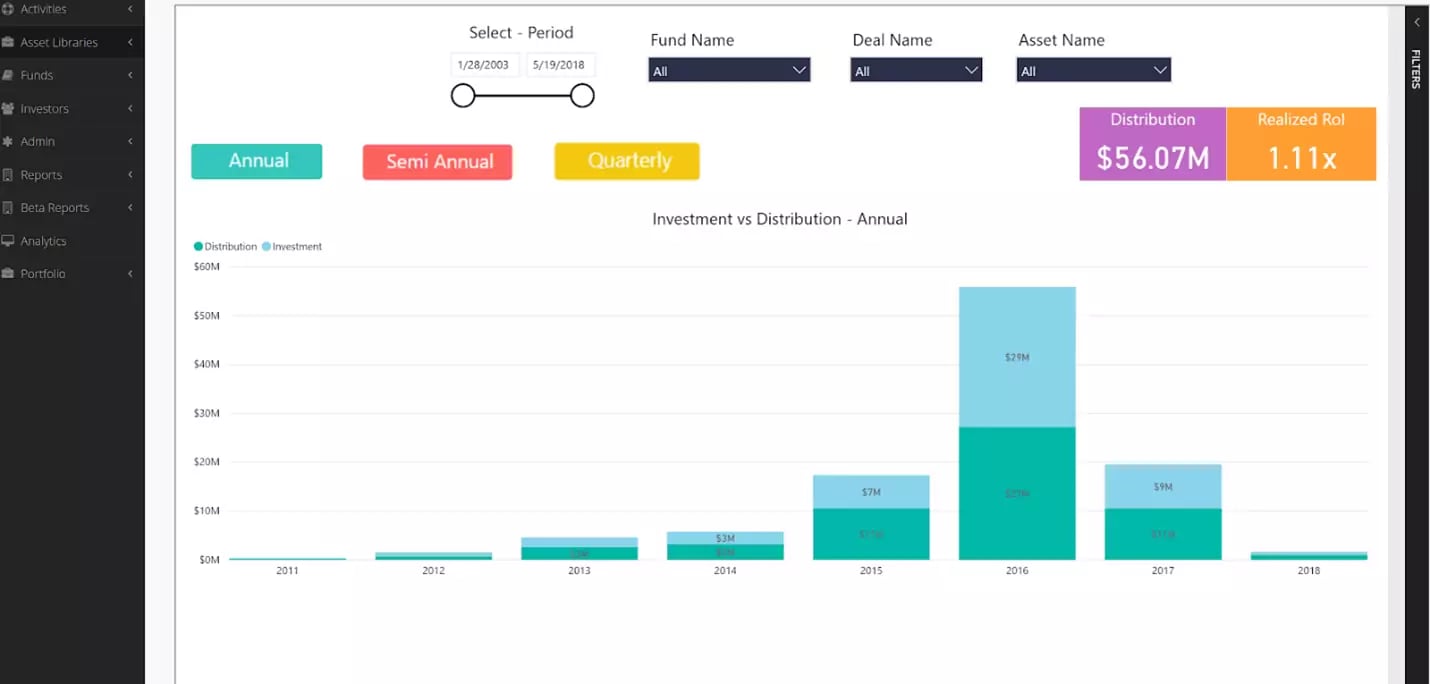Image resolution: width=1430 pixels, height=684 pixels.
Task: Expand the Beta Reports submenu chevron
Action: (x=130, y=208)
